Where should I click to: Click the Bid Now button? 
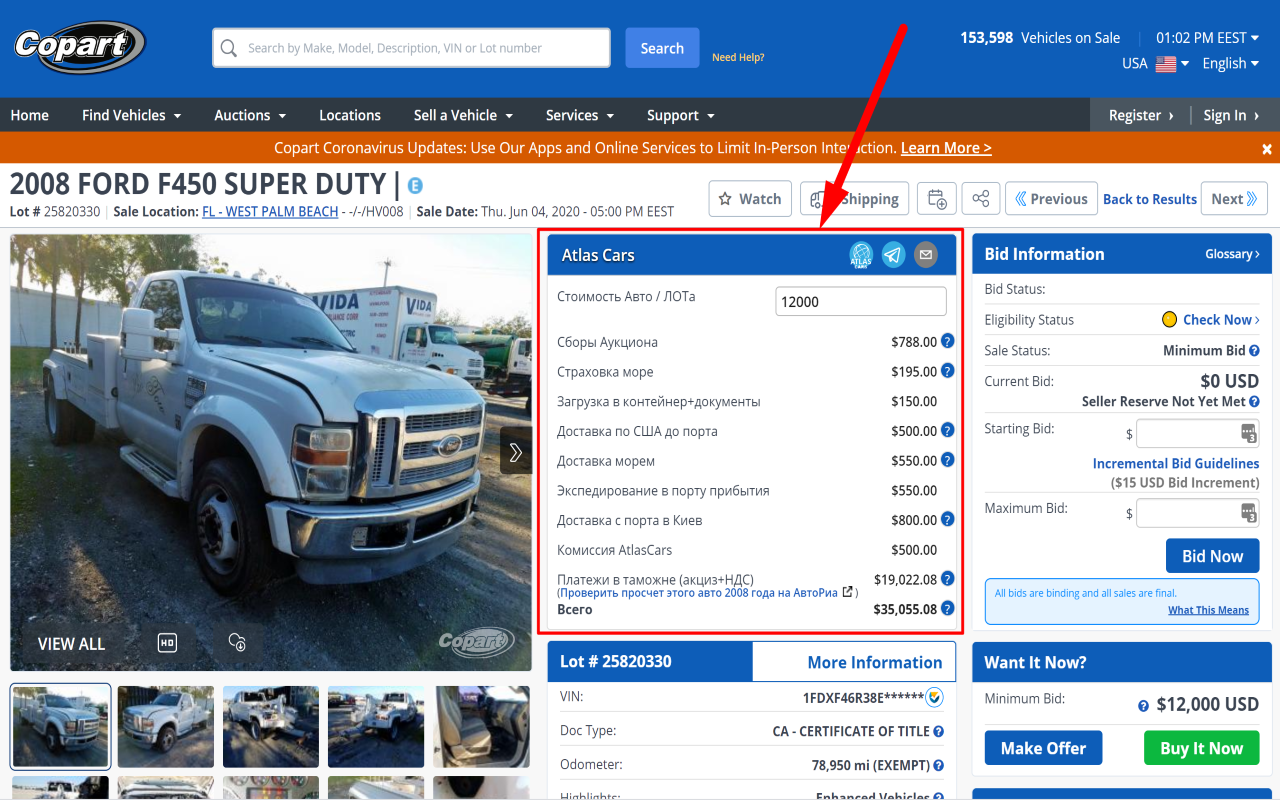click(1212, 555)
